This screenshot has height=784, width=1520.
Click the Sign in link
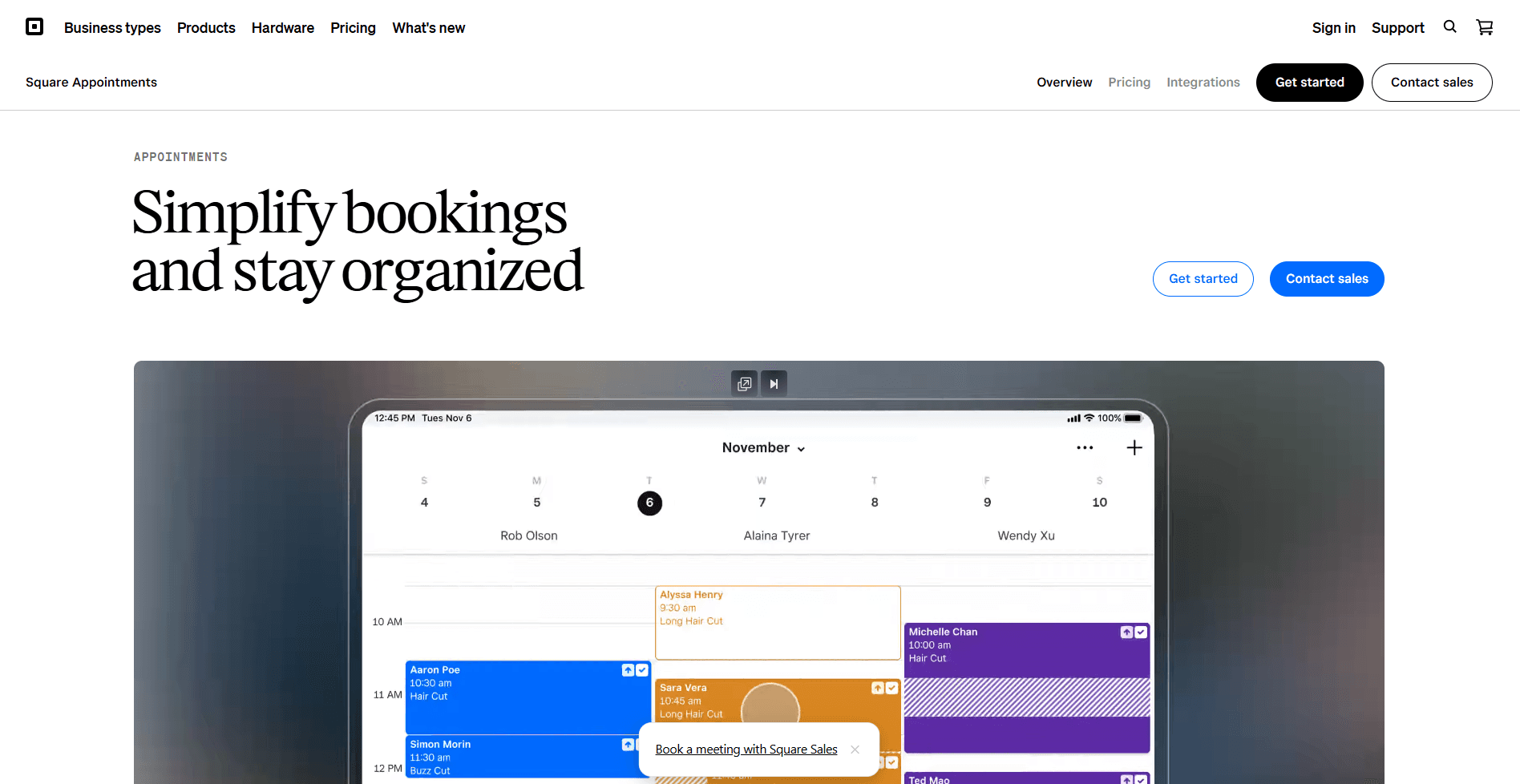click(x=1333, y=28)
